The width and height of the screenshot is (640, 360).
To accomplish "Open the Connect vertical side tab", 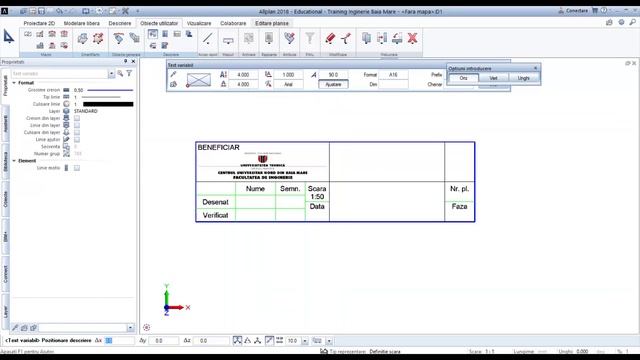I will click(x=5, y=274).
